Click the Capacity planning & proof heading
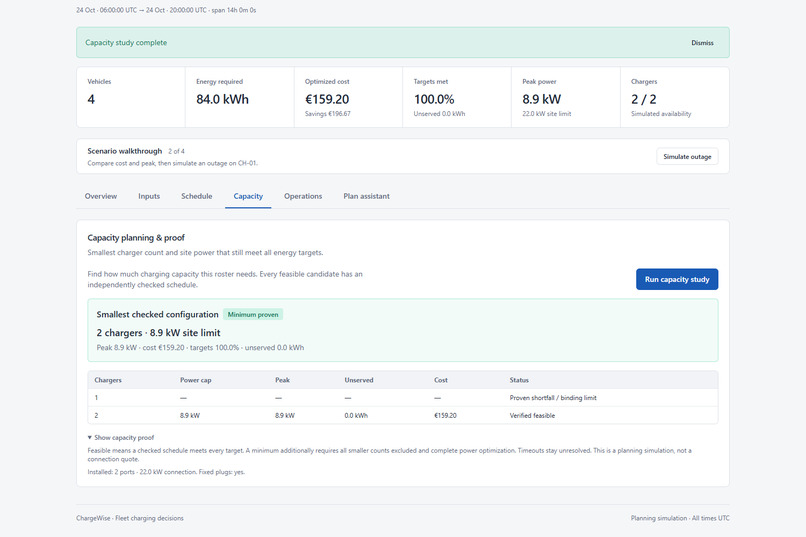Image resolution: width=806 pixels, height=537 pixels. [x=136, y=238]
